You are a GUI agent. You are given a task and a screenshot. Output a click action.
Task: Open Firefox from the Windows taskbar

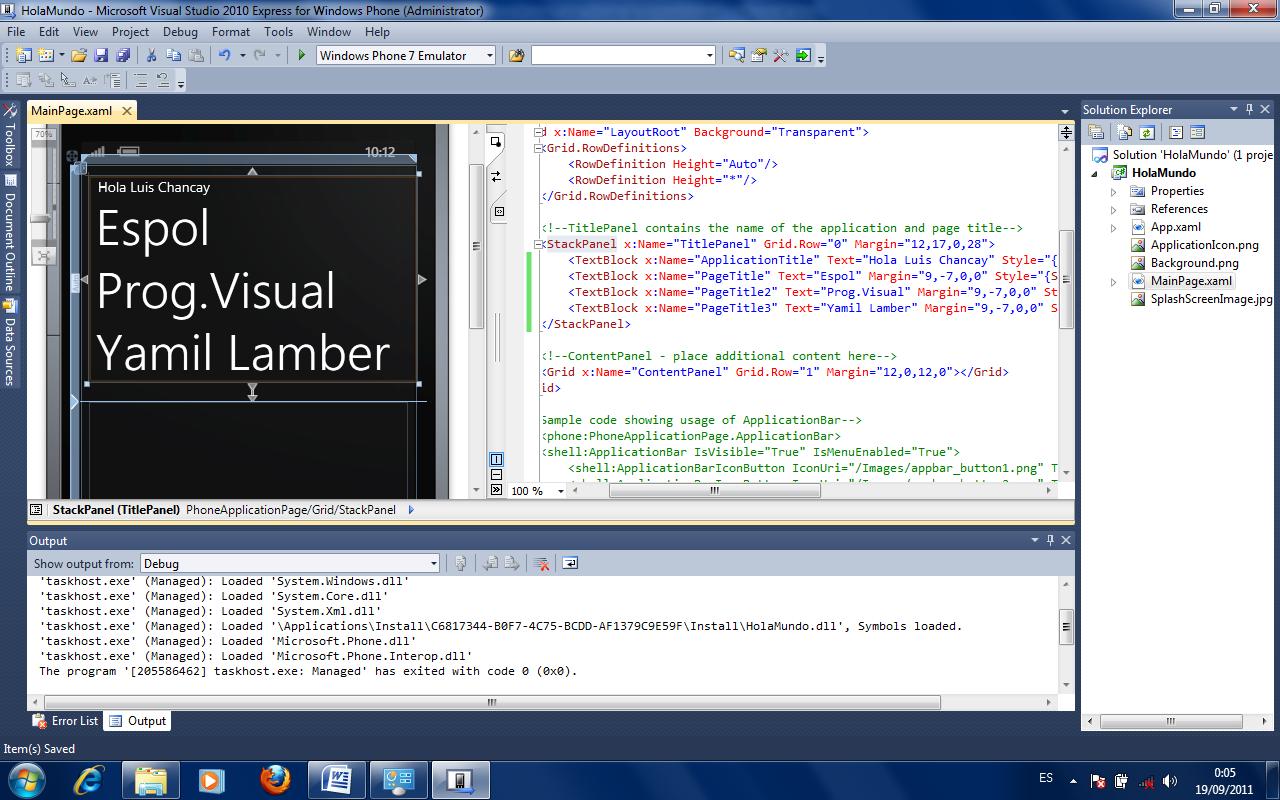(275, 779)
